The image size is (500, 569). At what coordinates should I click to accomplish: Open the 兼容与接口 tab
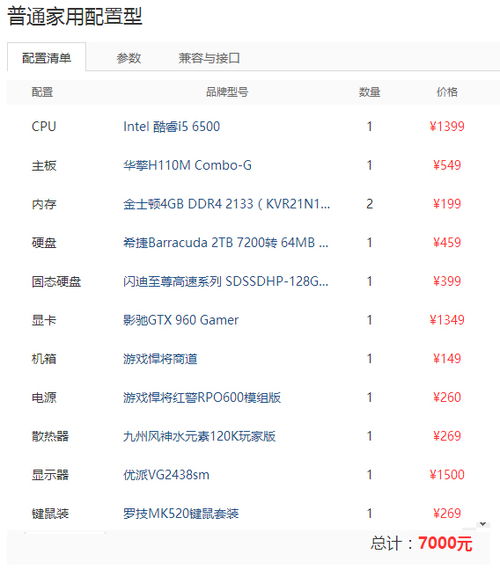pos(209,58)
